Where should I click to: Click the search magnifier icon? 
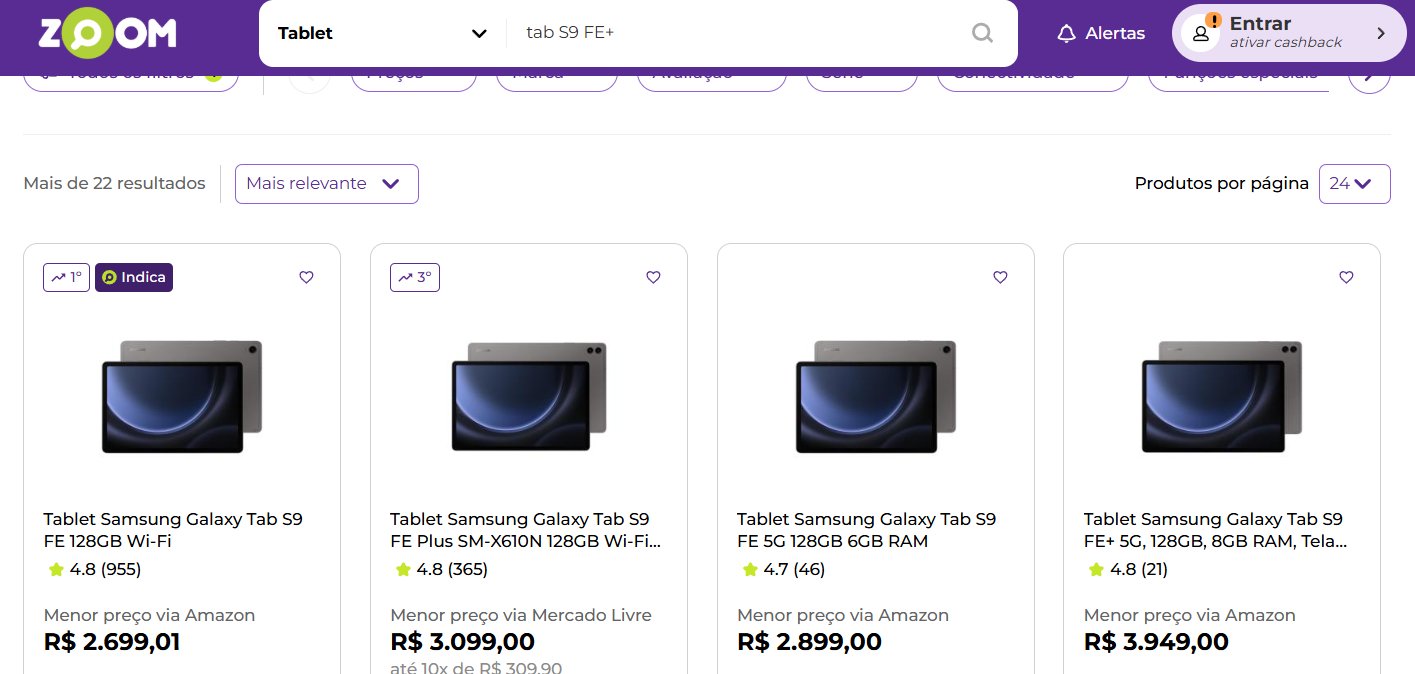pyautogui.click(x=982, y=33)
